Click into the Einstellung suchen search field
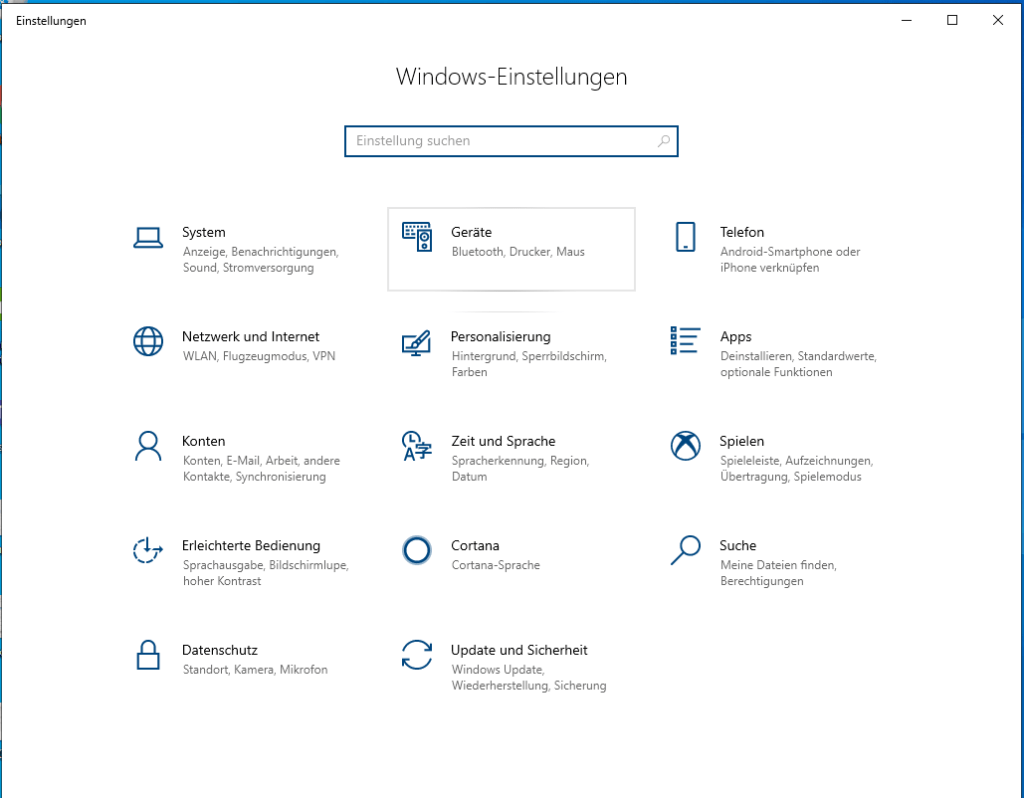Screen dimensions: 1024x798 click(500, 141)
